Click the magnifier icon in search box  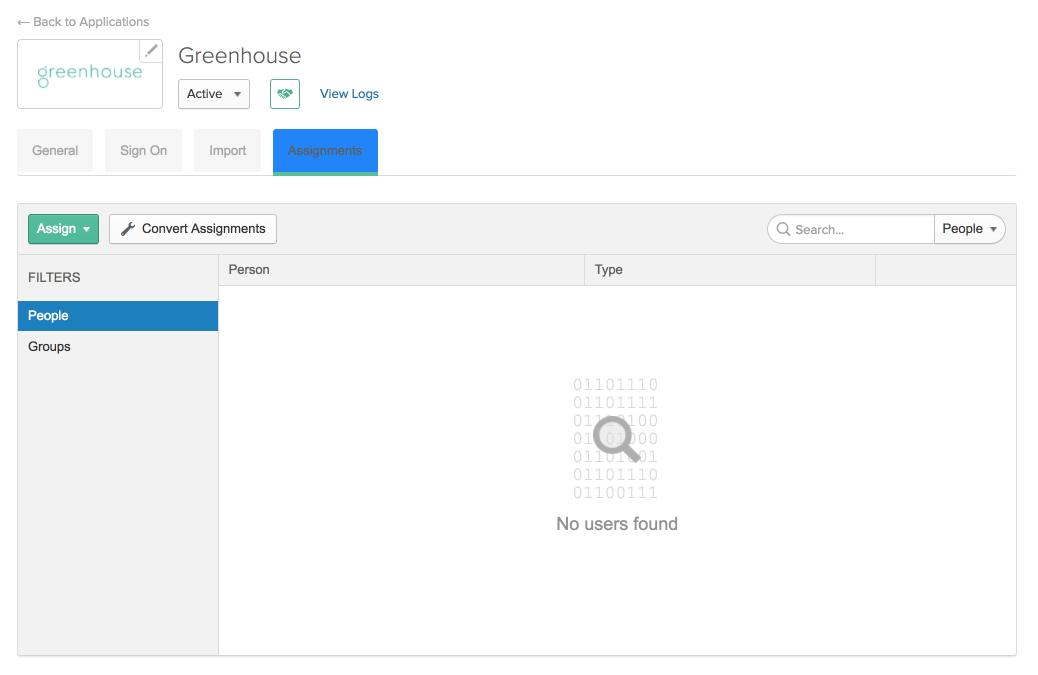click(783, 229)
